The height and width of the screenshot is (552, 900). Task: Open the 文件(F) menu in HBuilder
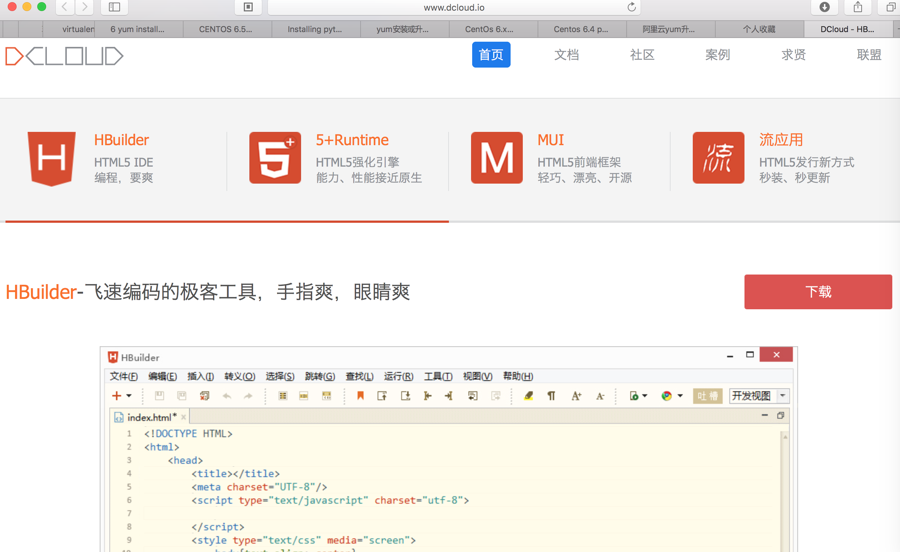pyautogui.click(x=123, y=376)
